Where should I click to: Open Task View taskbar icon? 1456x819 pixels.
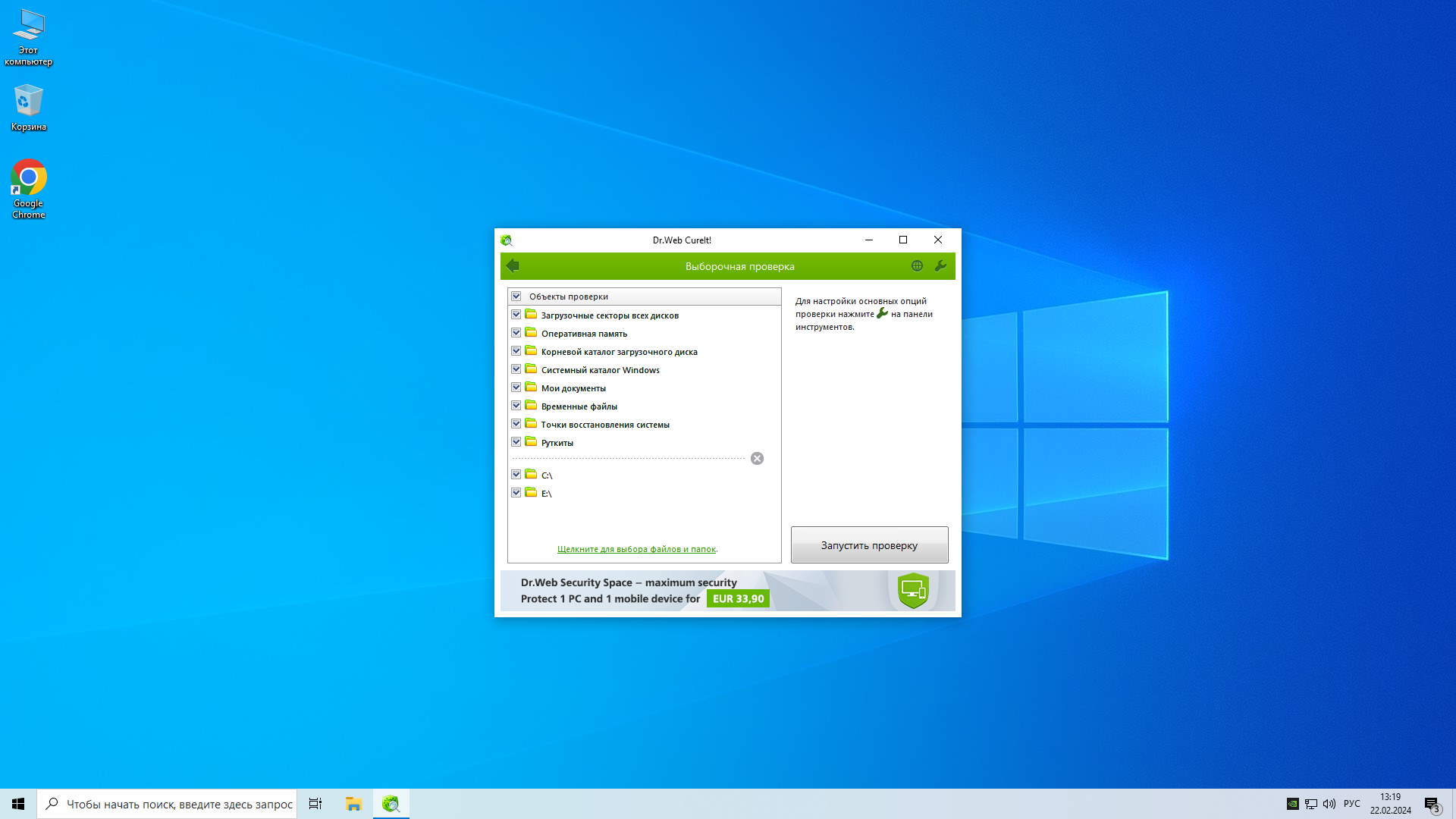coord(315,804)
